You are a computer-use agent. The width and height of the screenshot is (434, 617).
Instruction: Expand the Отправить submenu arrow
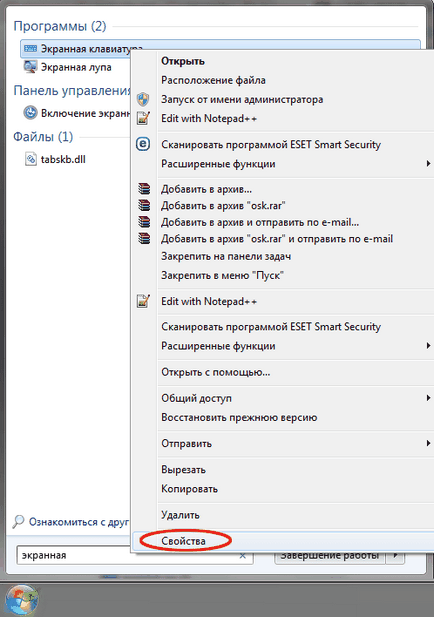(428, 443)
